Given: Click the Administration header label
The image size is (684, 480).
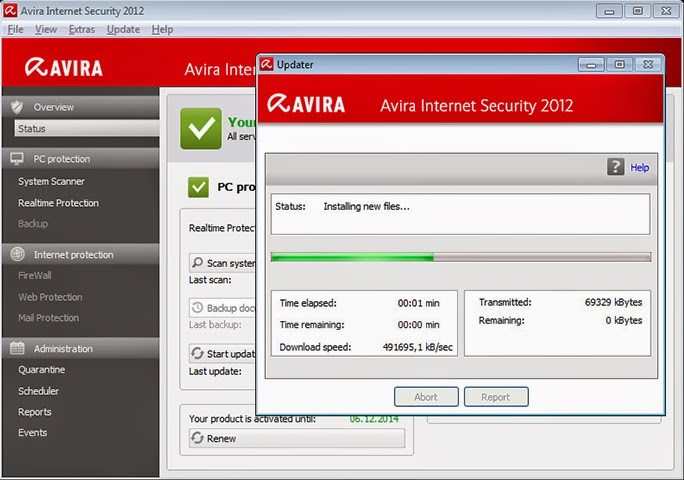Looking at the screenshot, I should click(63, 349).
